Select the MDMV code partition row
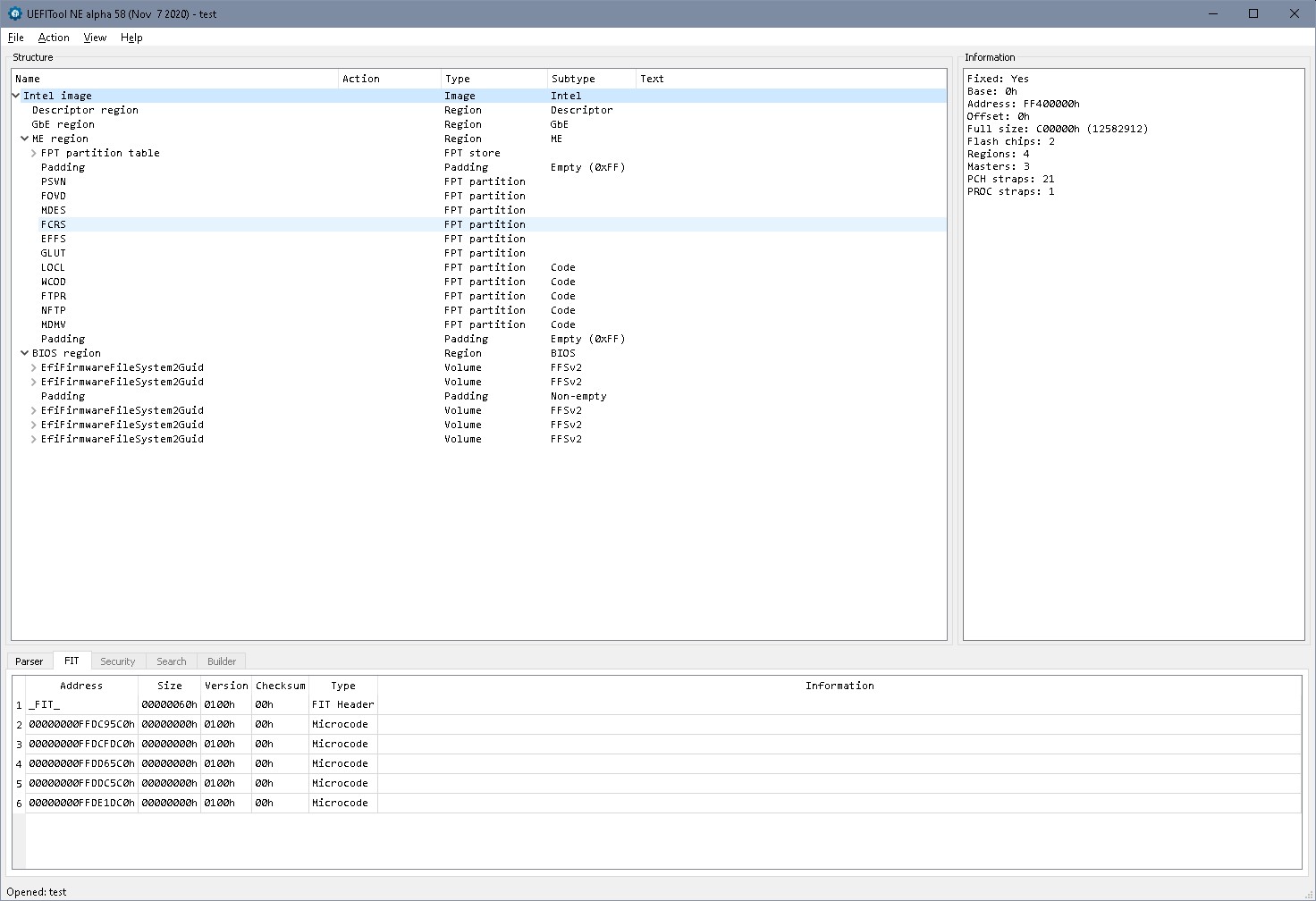Image resolution: width=1316 pixels, height=901 pixels. click(479, 324)
